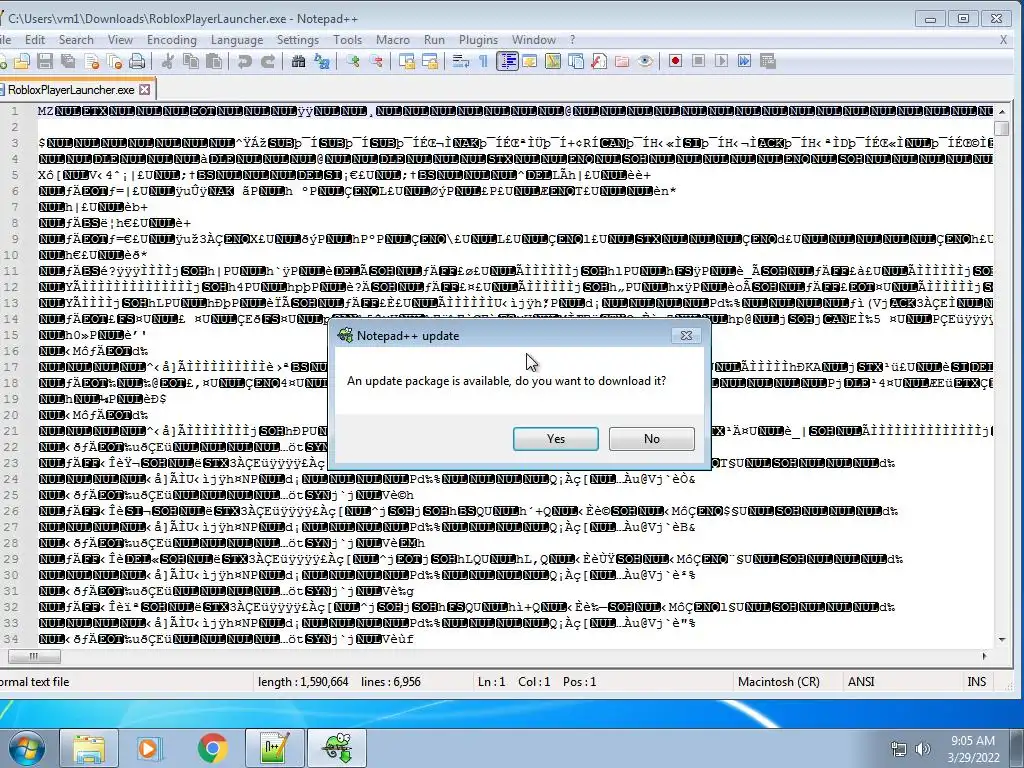Open the Settings menu

pyautogui.click(x=298, y=40)
